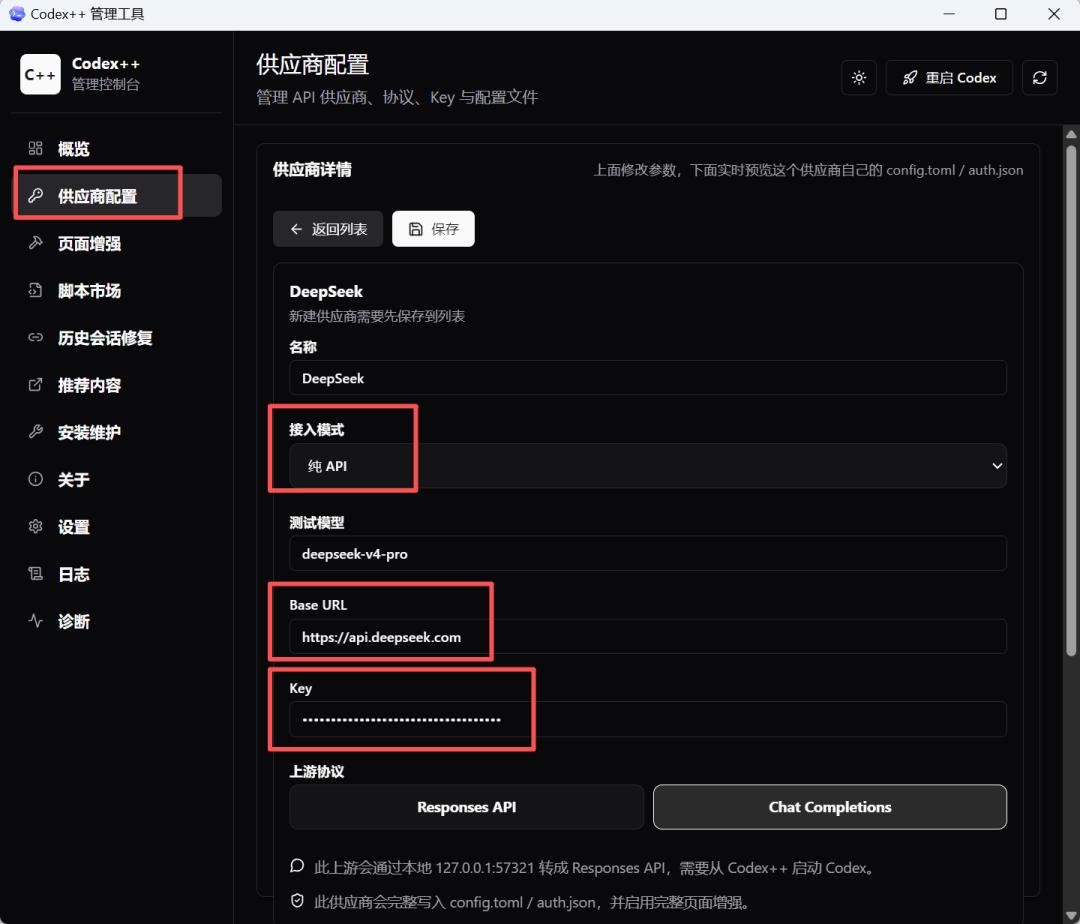Select Chat Completions upstream protocol
The height and width of the screenshot is (924, 1080).
(x=830, y=807)
